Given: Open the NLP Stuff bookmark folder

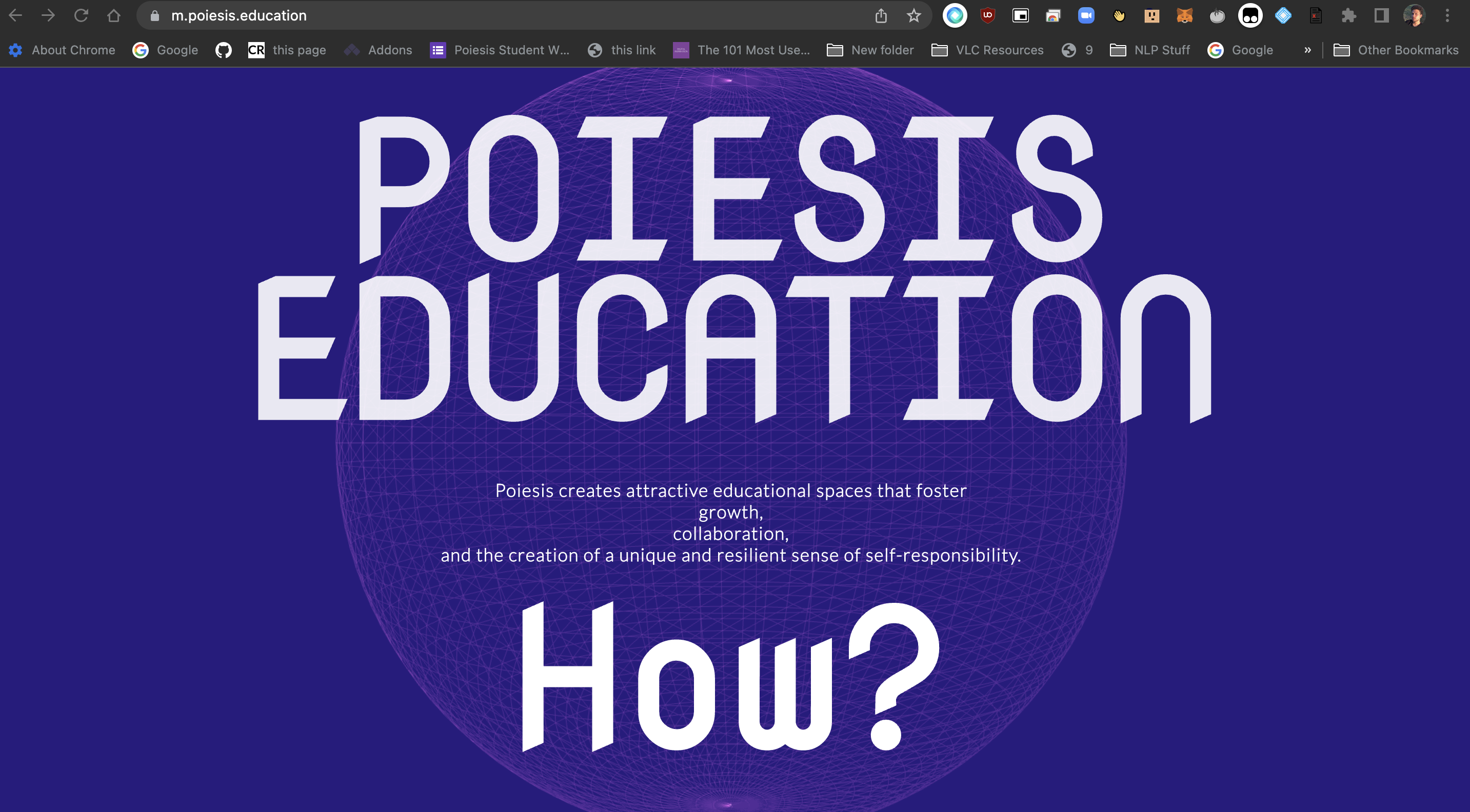Looking at the screenshot, I should coord(1150,50).
